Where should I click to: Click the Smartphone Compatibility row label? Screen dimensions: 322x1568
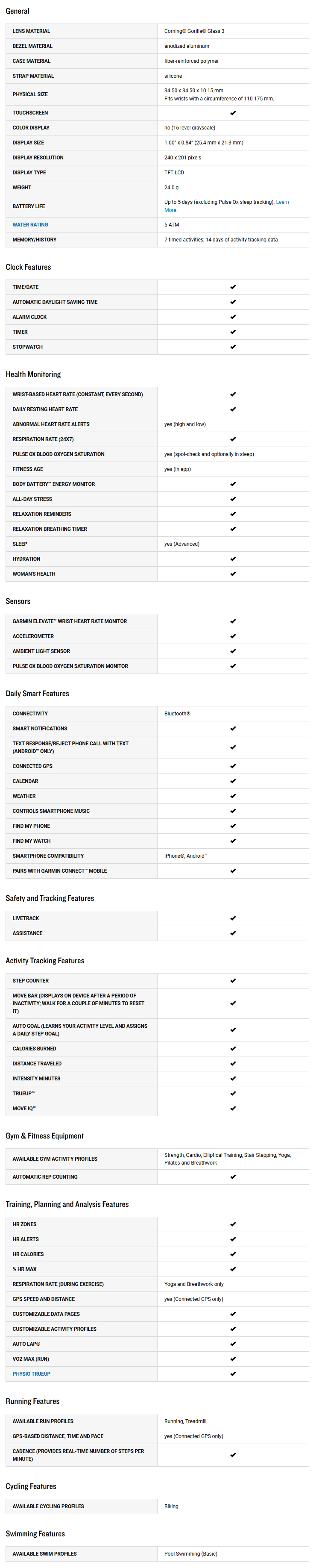point(48,856)
